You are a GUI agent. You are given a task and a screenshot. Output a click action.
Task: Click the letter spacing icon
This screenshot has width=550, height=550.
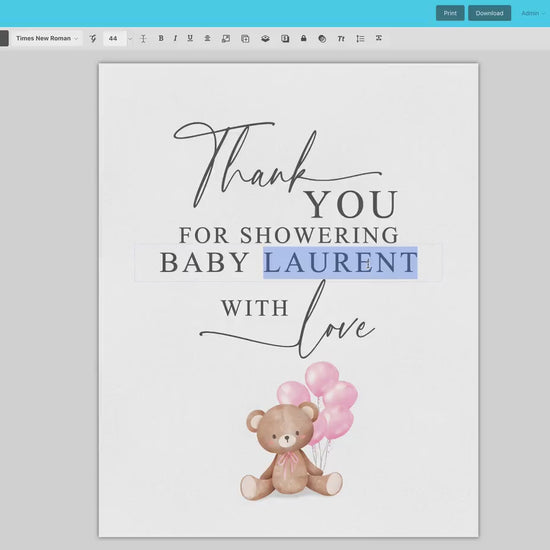[x=378, y=38]
